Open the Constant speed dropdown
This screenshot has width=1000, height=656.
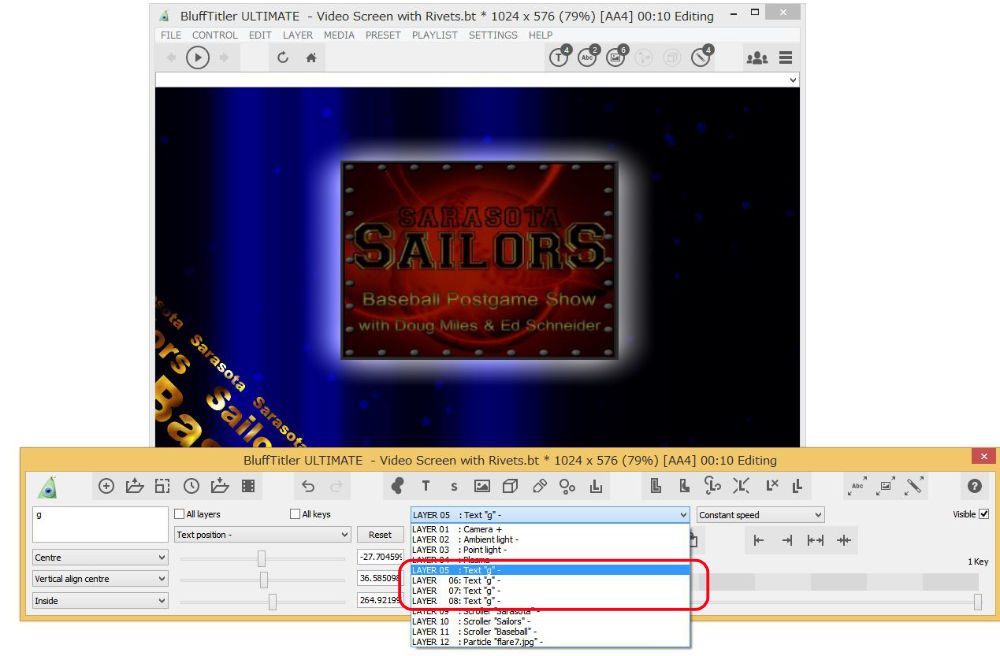tap(760, 514)
